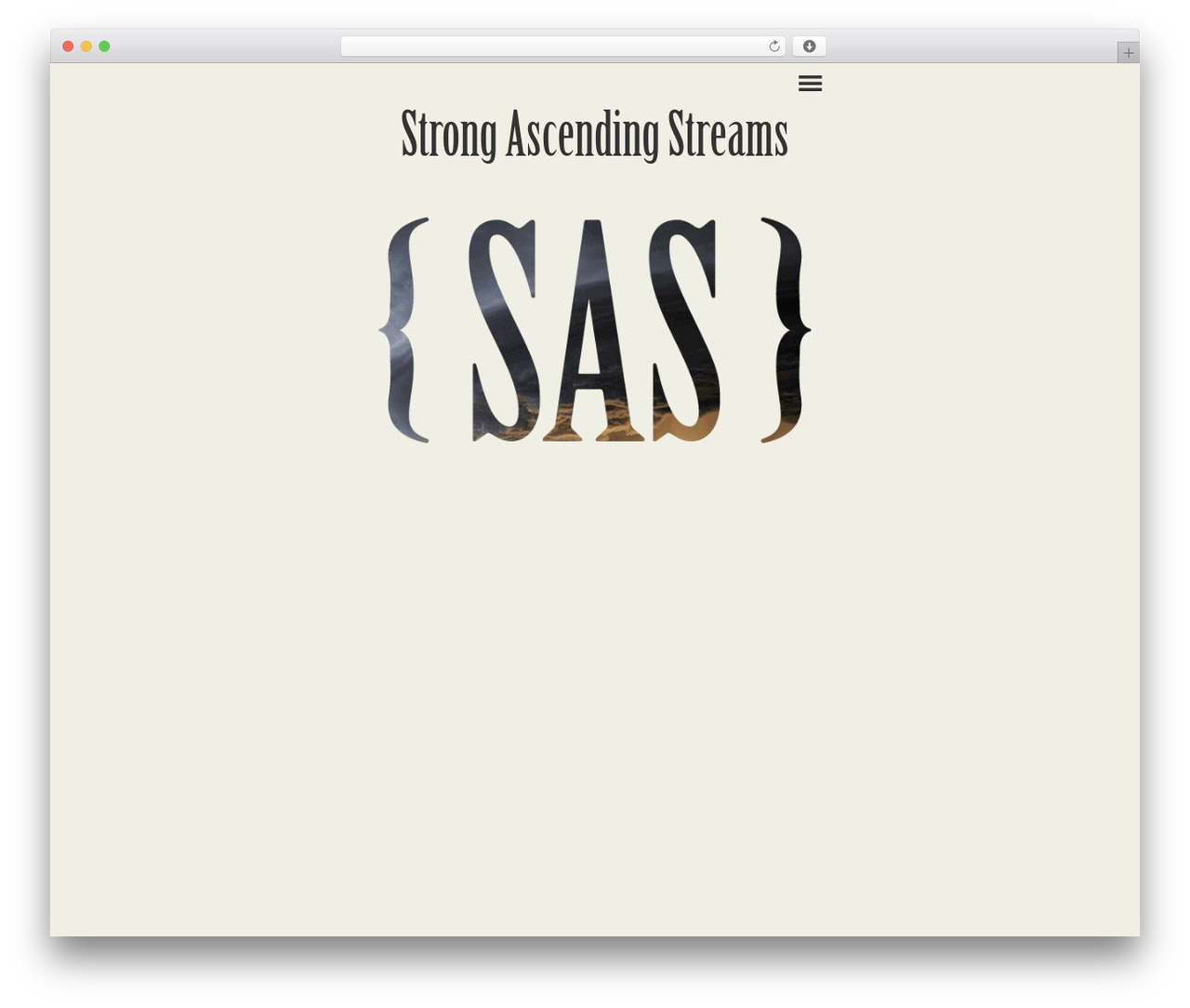1190x1008 pixels.
Task: Maximize the window with the green button
Action: (104, 46)
